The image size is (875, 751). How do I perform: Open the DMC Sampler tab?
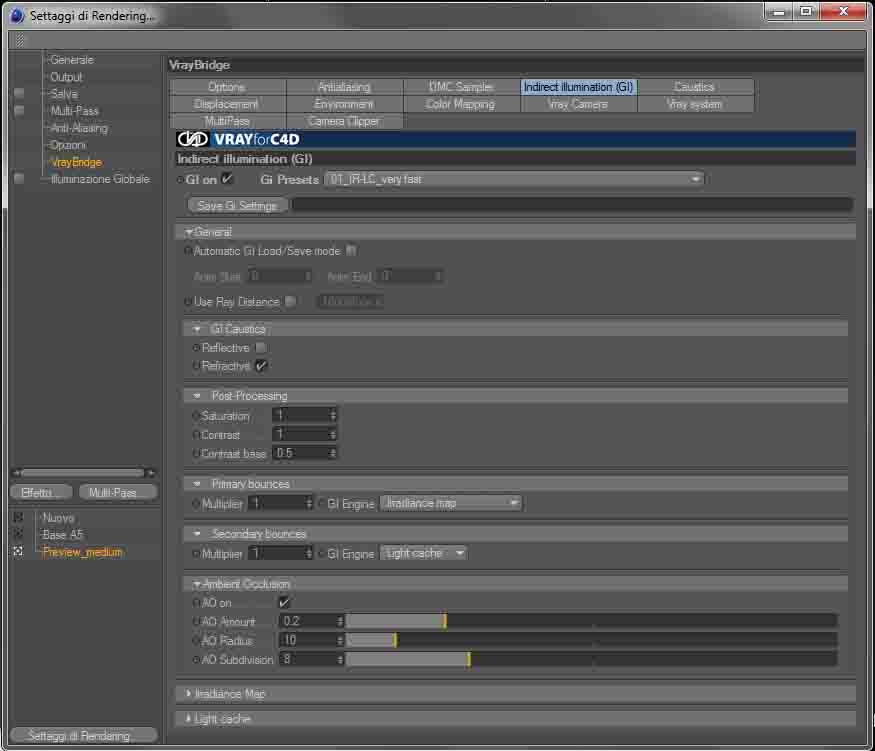point(461,87)
